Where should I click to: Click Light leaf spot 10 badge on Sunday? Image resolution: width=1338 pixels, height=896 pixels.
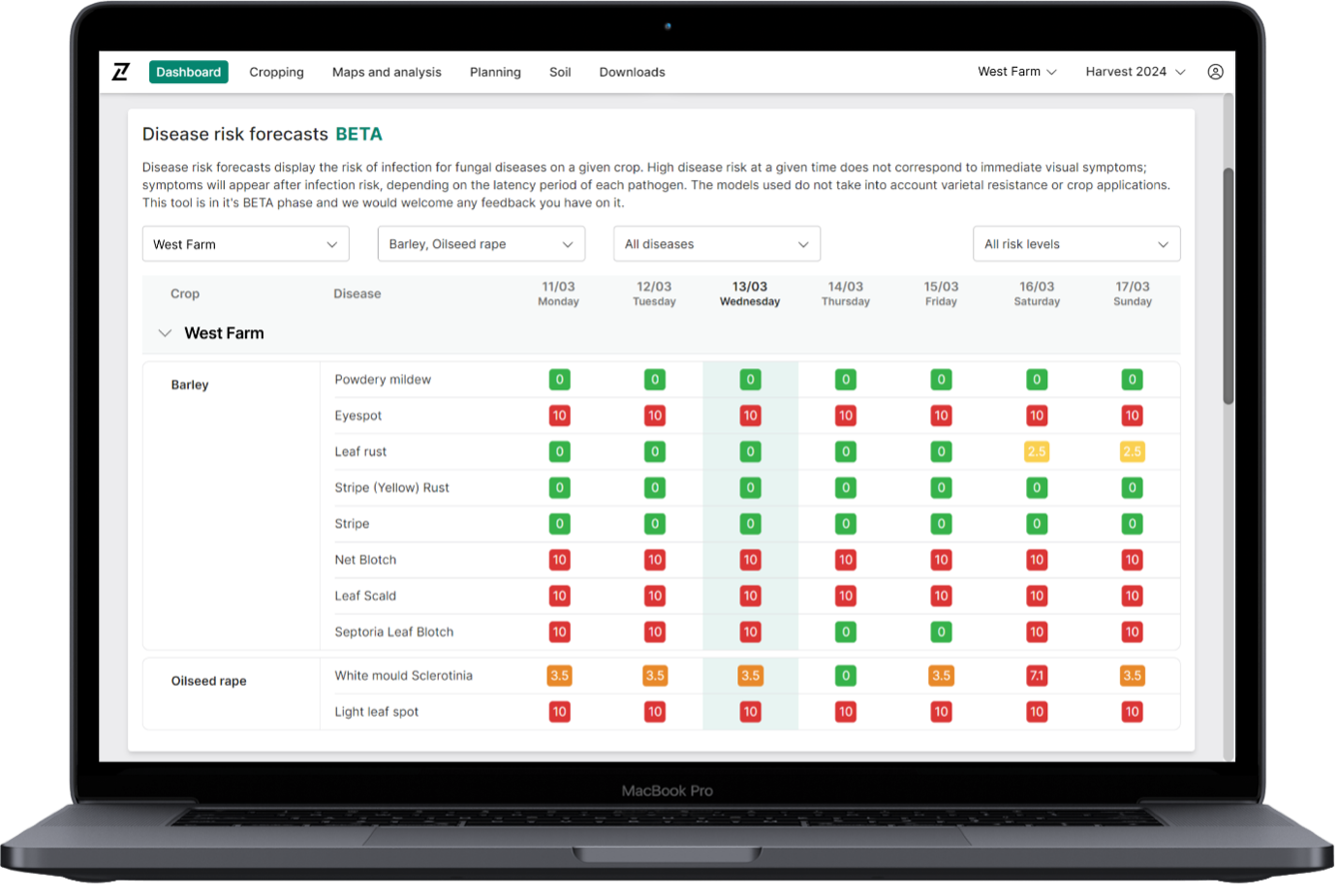(x=1133, y=711)
